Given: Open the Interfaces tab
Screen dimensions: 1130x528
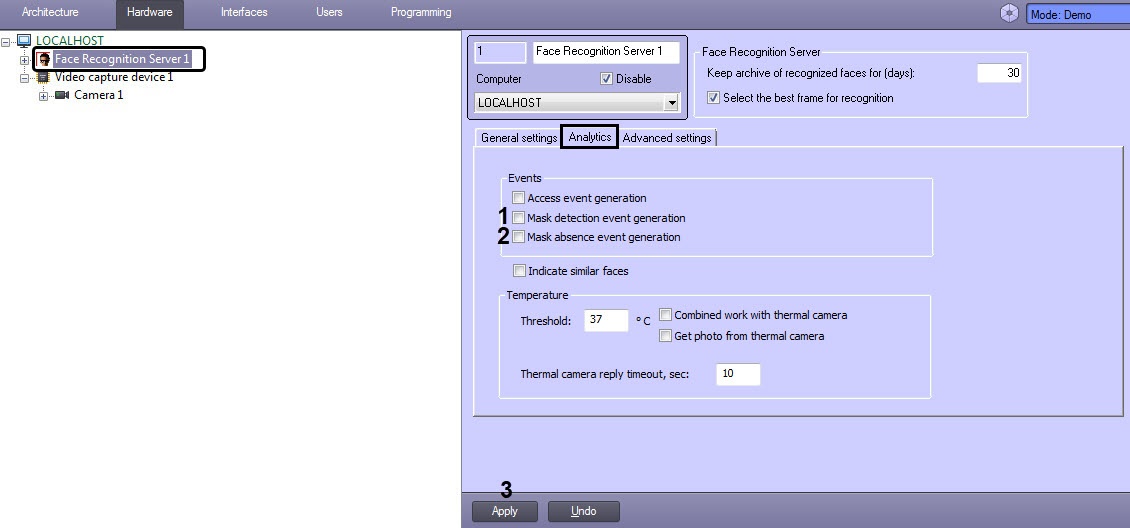Looking at the screenshot, I should (x=244, y=12).
